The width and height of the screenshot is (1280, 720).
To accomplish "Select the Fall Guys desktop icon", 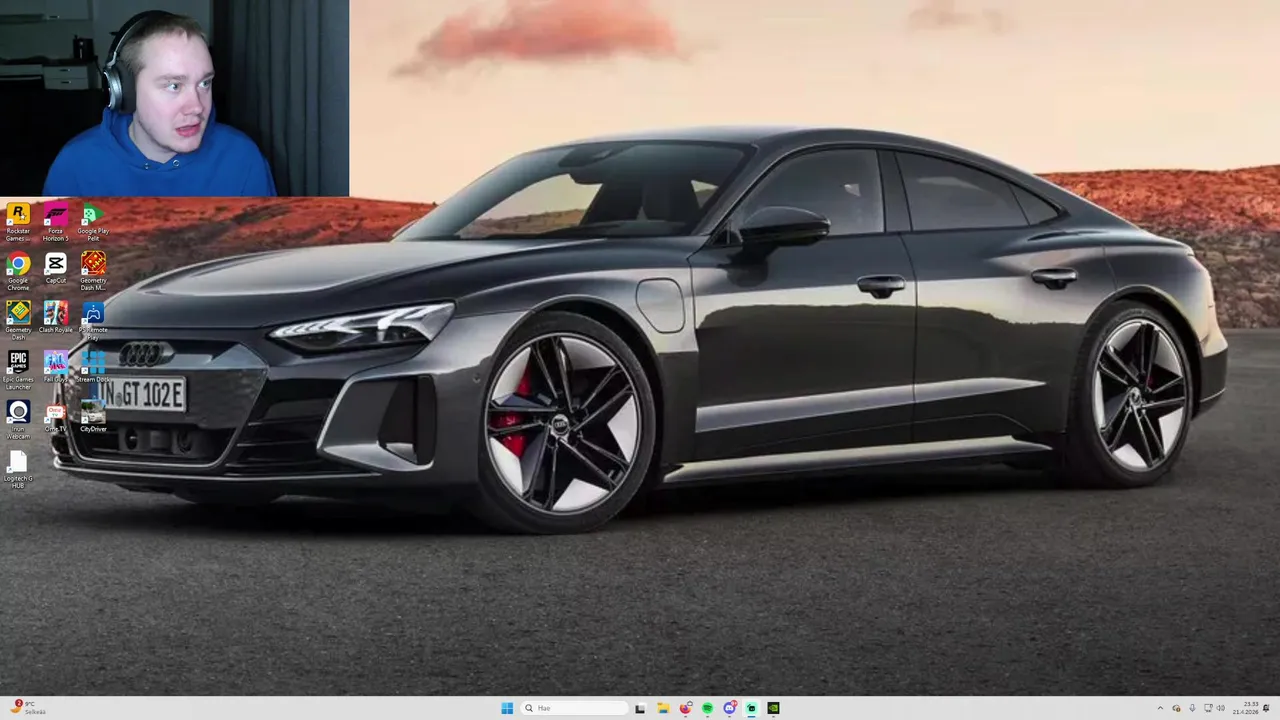I will (x=56, y=366).
